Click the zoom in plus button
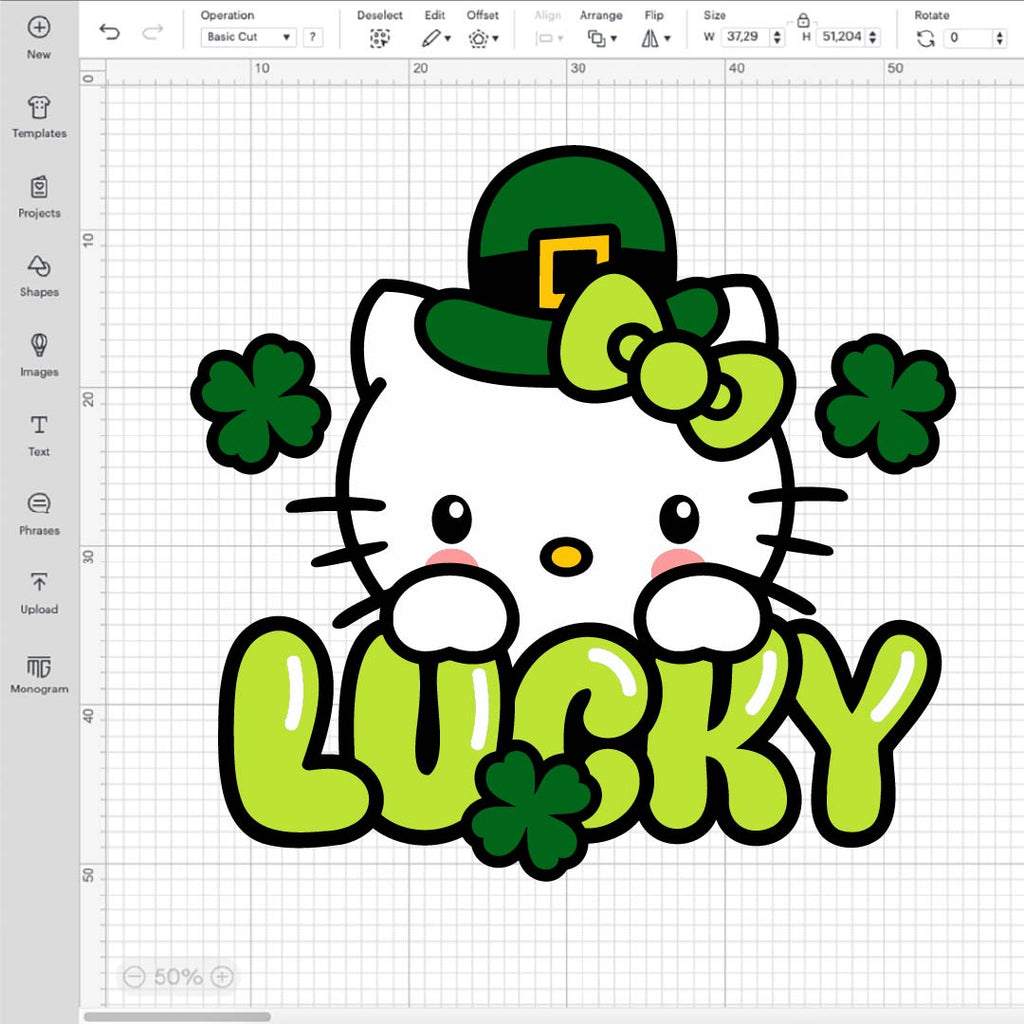 click(x=222, y=977)
